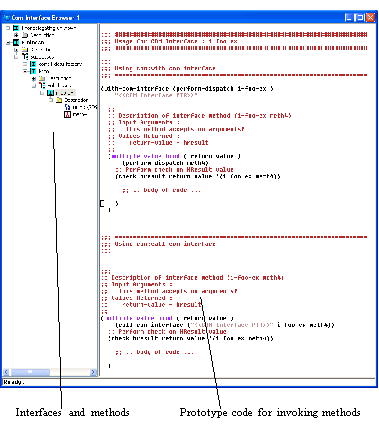The height and width of the screenshot is (429, 379).
Task: Click left arrow of the tree horizontal scrollbar
Action: (x=6, y=372)
